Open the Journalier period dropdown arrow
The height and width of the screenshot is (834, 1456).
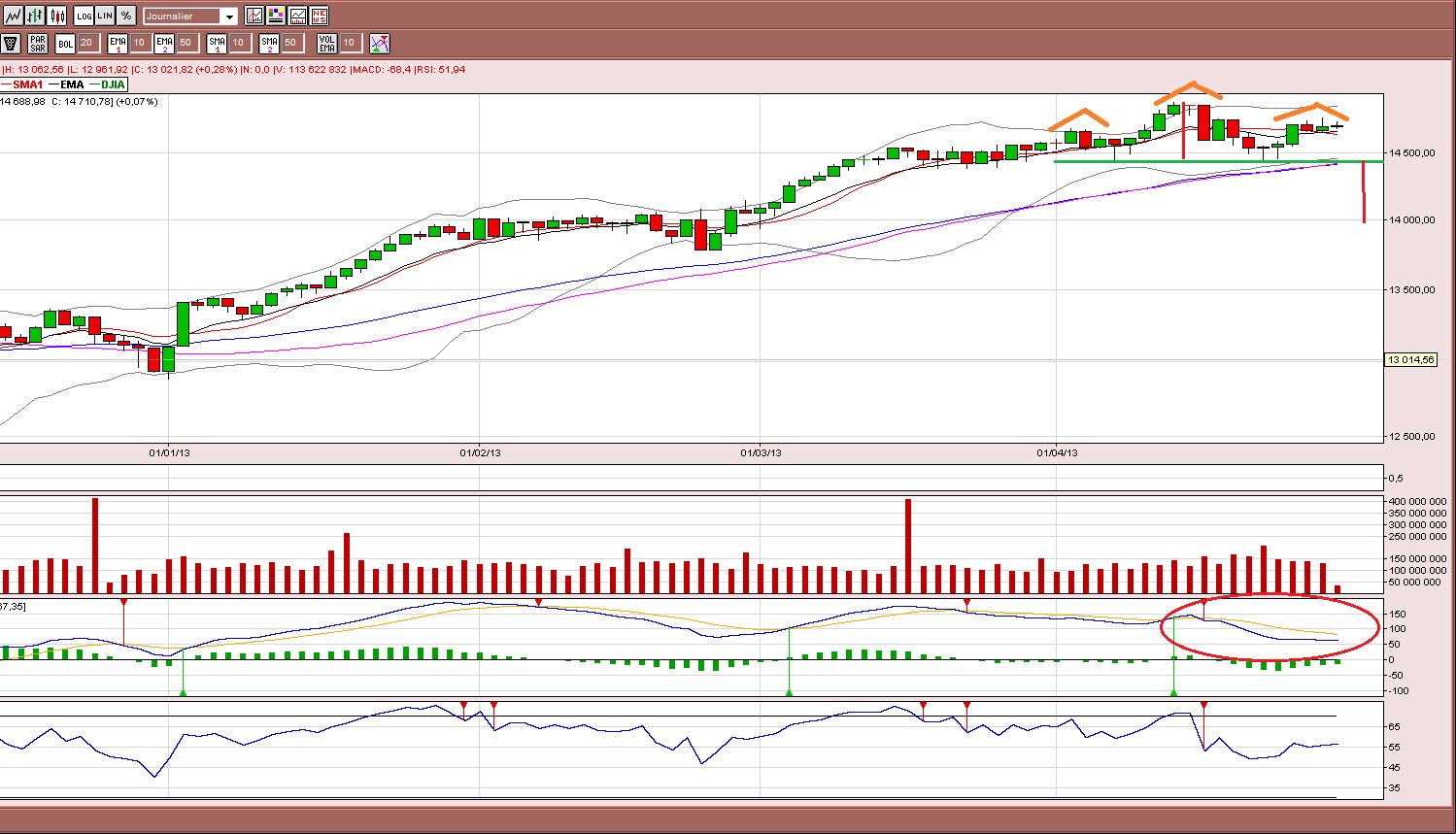pyautogui.click(x=229, y=17)
